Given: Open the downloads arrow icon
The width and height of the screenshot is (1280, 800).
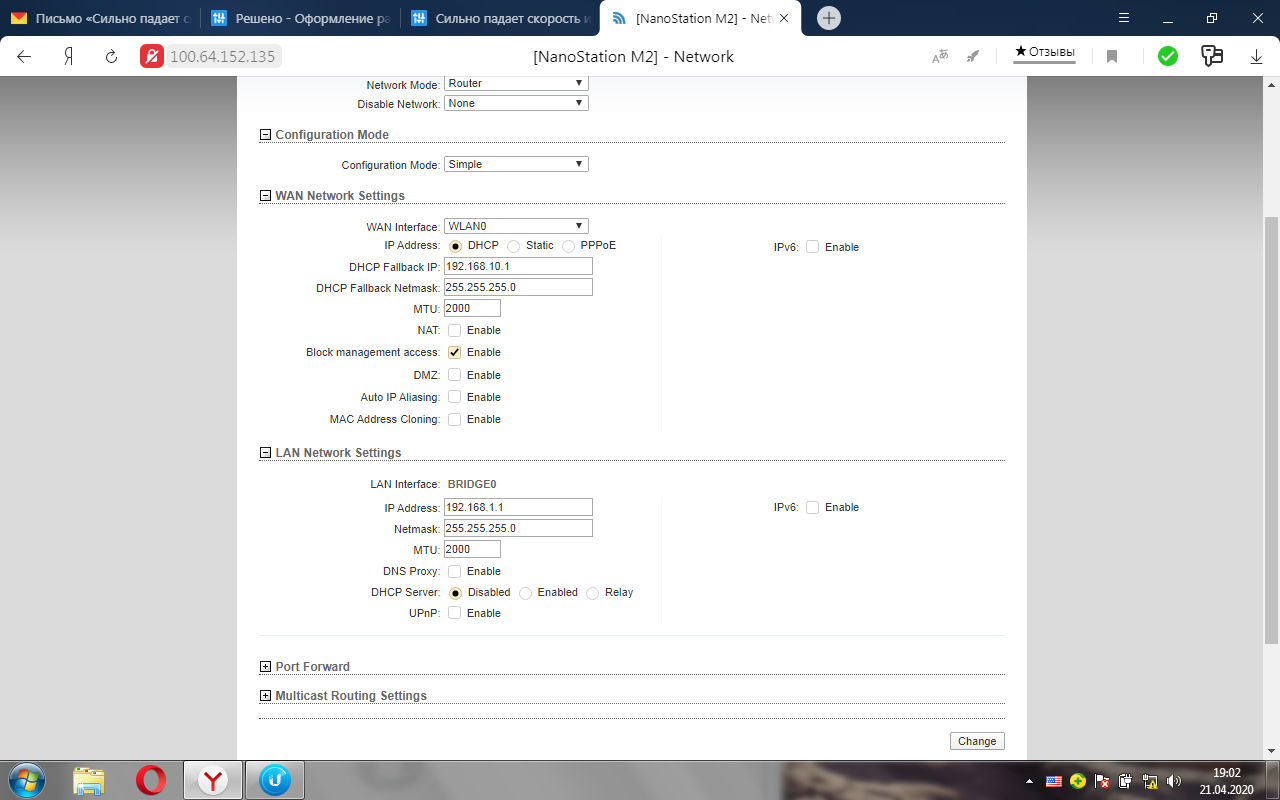Looking at the screenshot, I should coord(1257,57).
